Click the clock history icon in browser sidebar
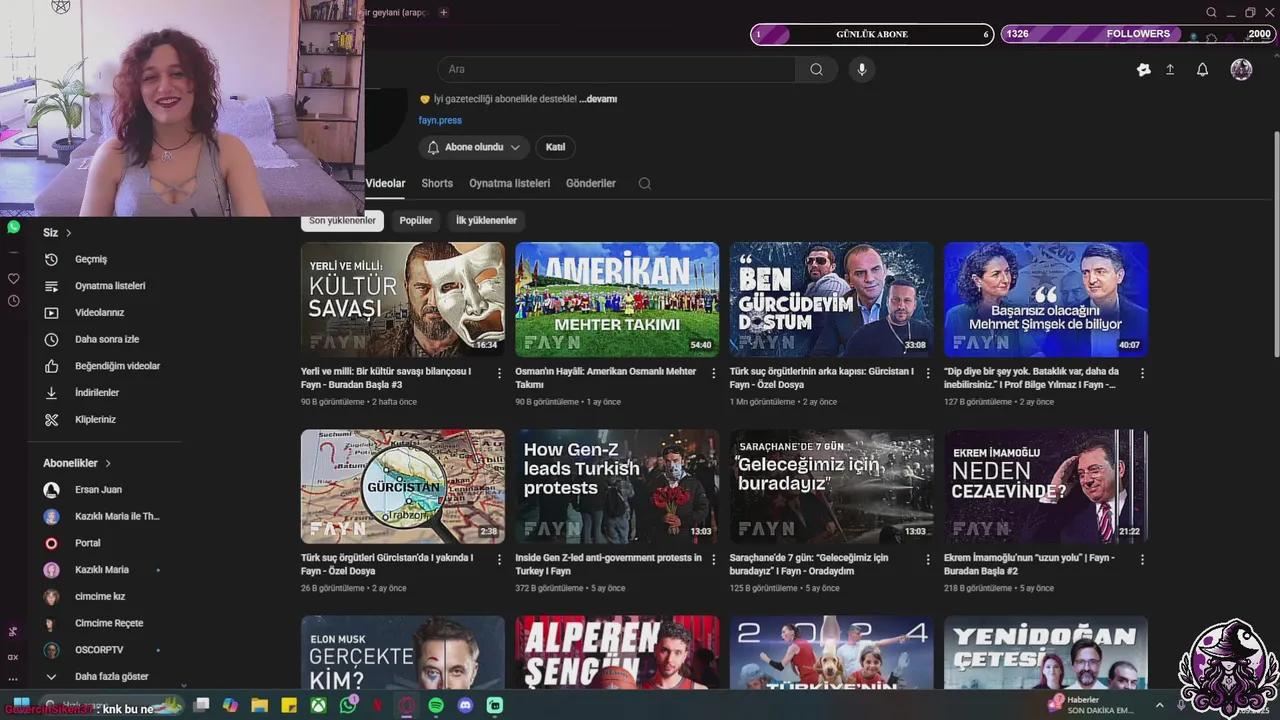 click(x=13, y=301)
